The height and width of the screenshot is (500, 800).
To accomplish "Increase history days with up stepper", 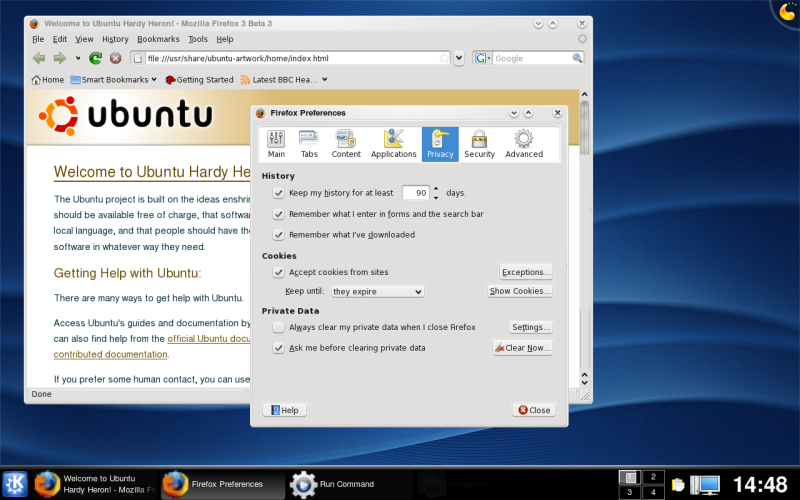I will pos(436,189).
